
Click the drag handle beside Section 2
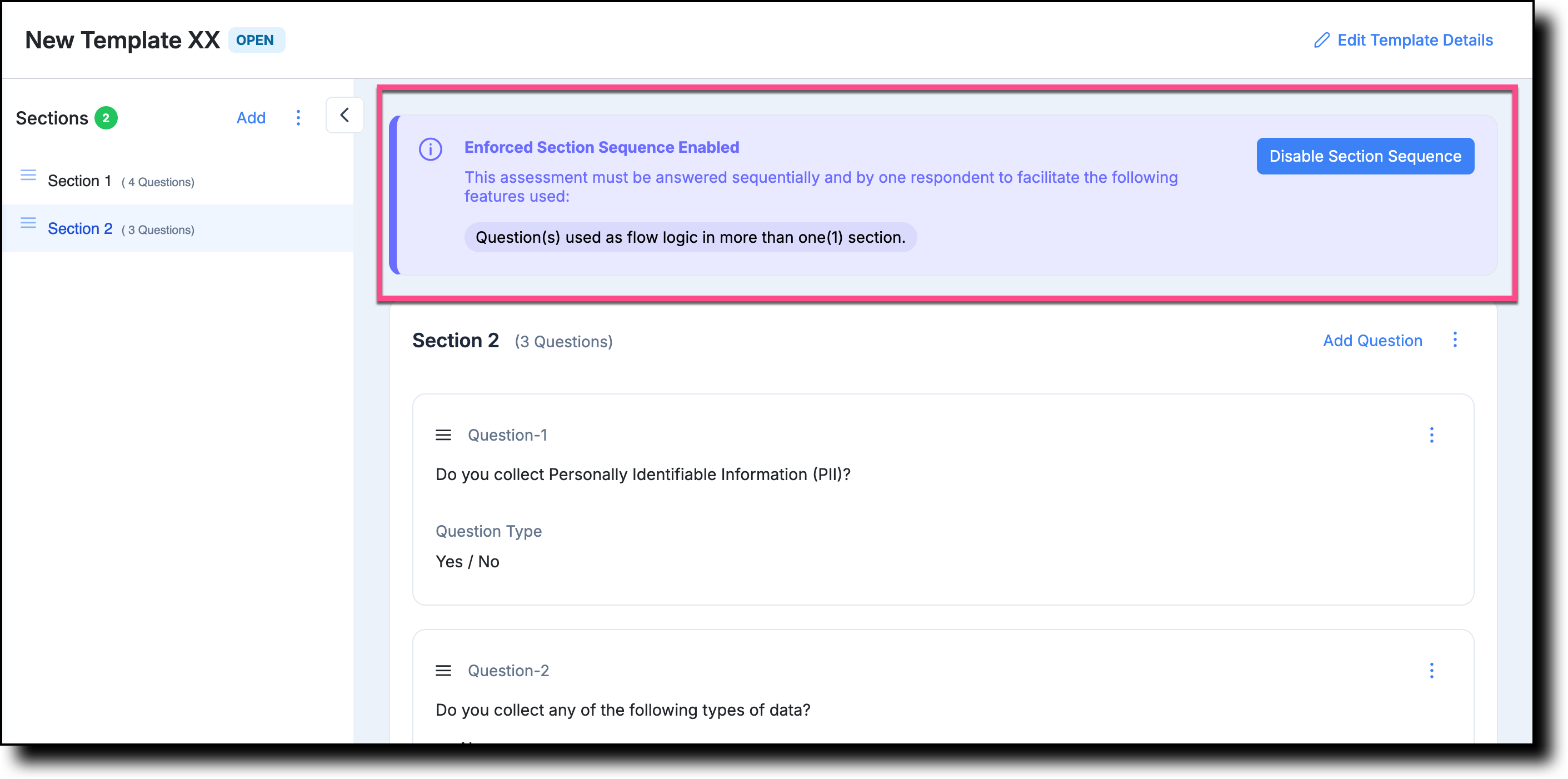click(28, 223)
